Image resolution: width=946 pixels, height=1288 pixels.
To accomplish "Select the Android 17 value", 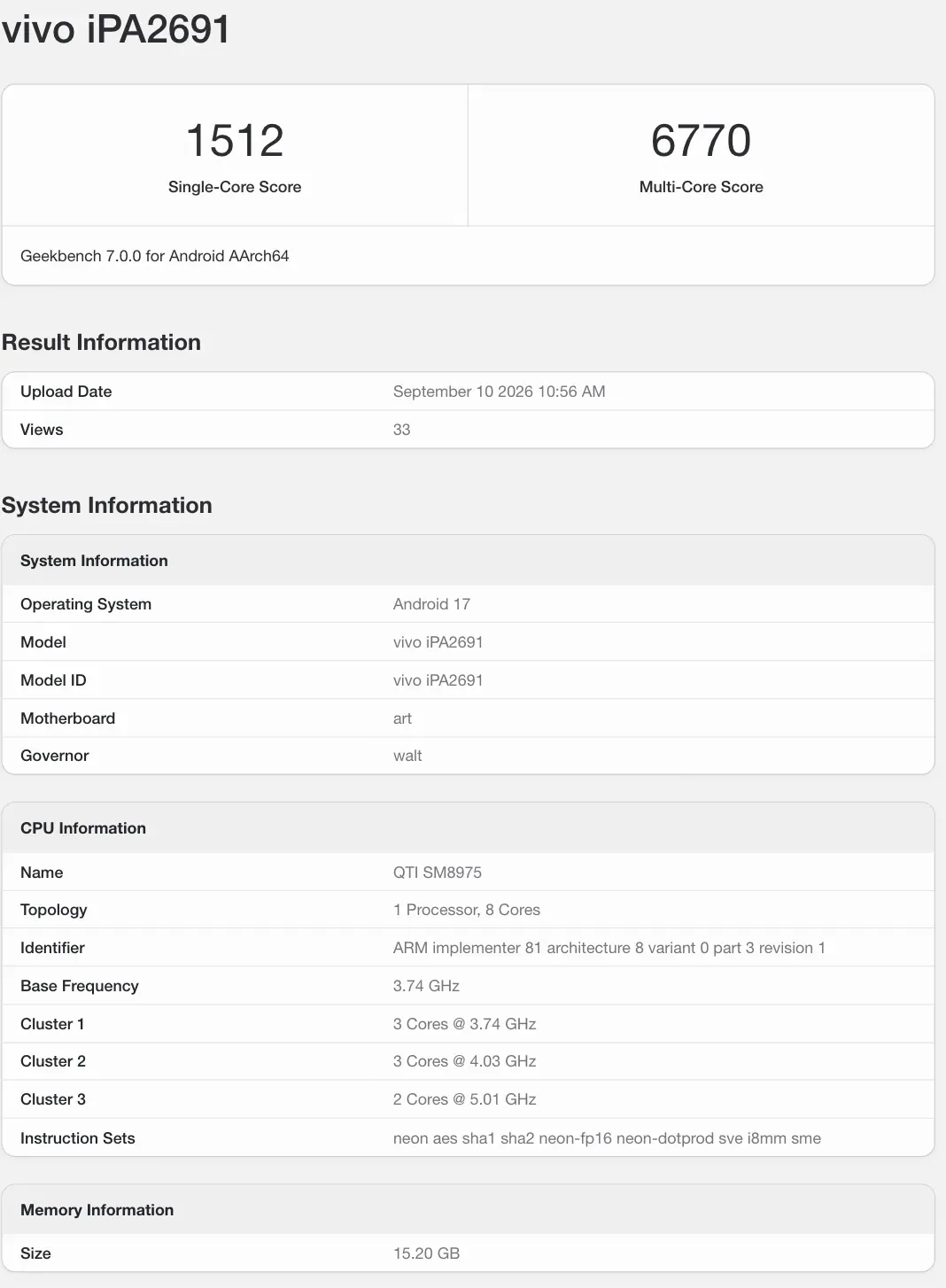I will click(x=431, y=604).
